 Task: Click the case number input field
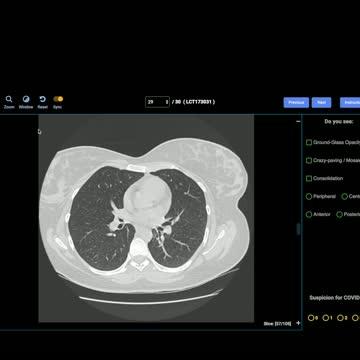coord(157,102)
